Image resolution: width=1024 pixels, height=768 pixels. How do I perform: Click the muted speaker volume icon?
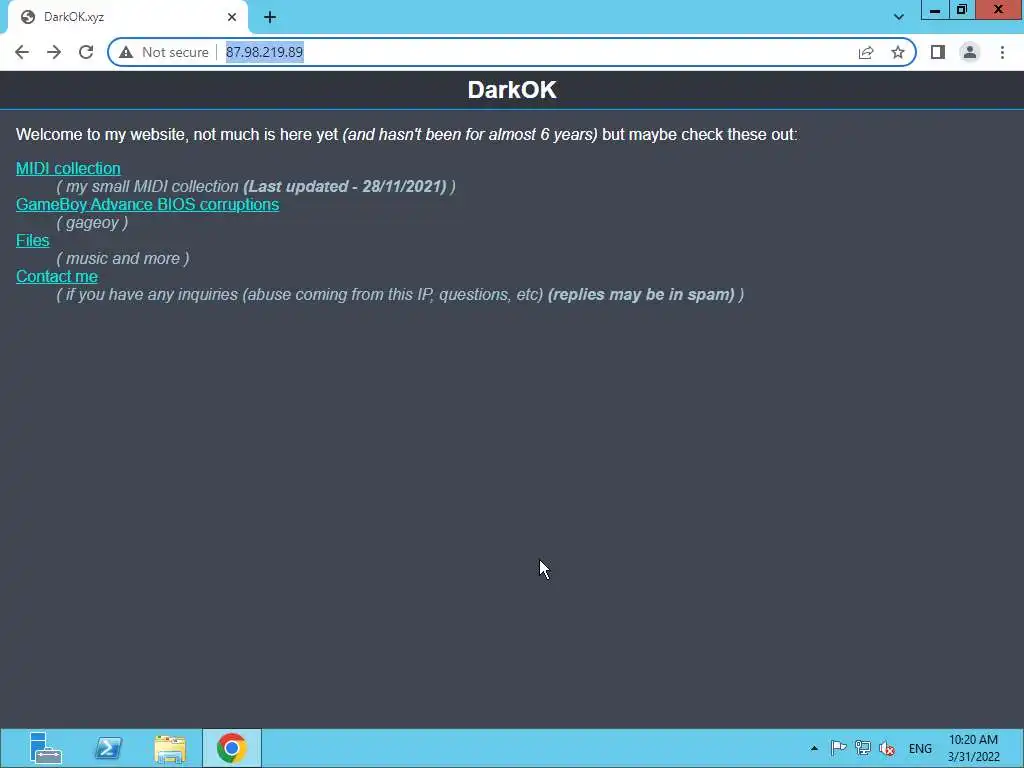tap(887, 748)
